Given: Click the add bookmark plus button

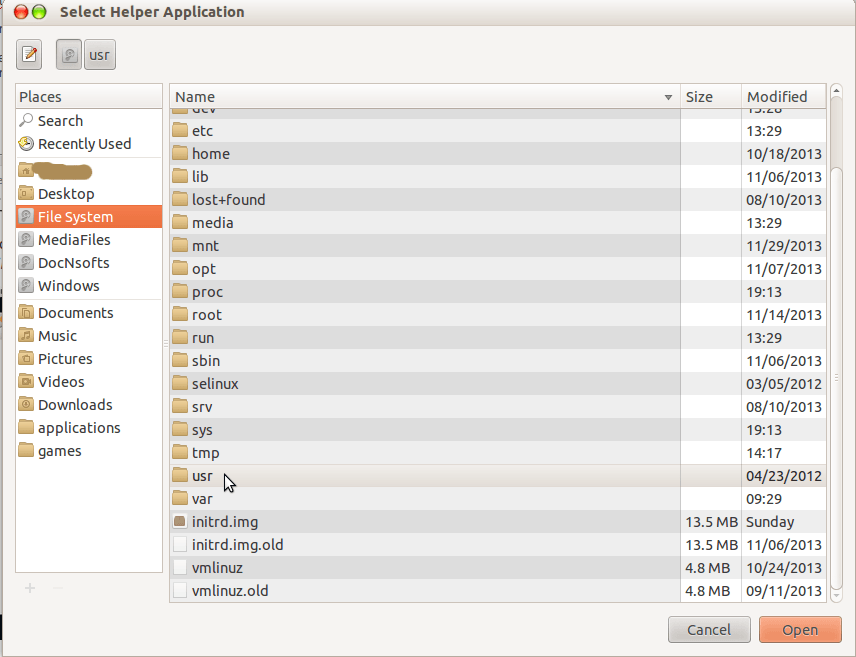Looking at the screenshot, I should (30, 588).
